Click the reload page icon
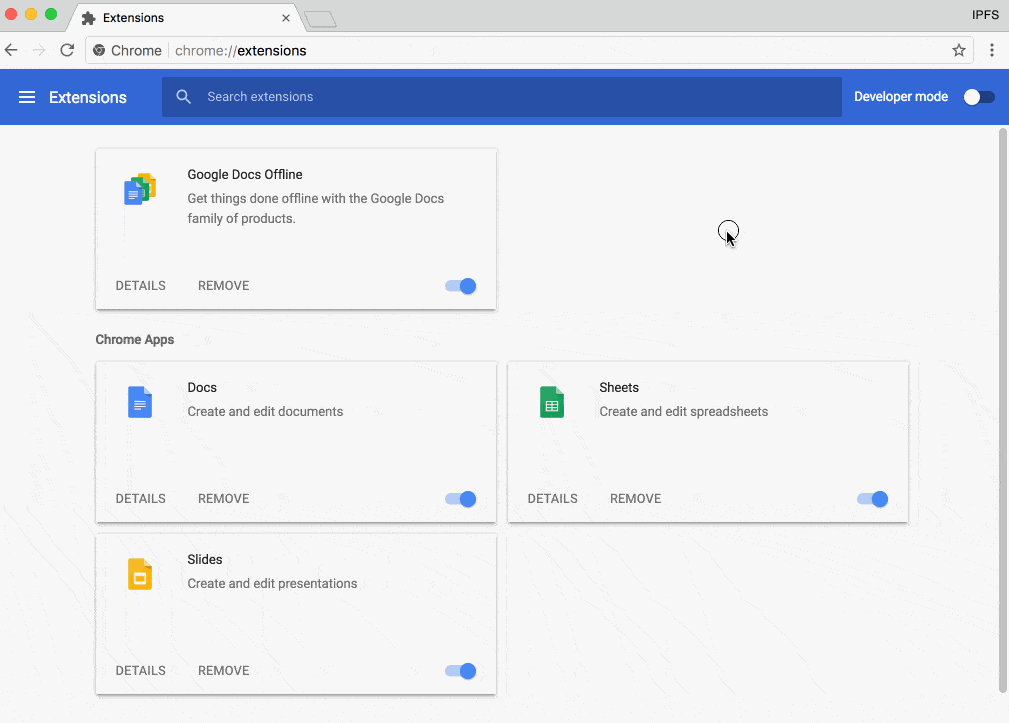 [67, 50]
